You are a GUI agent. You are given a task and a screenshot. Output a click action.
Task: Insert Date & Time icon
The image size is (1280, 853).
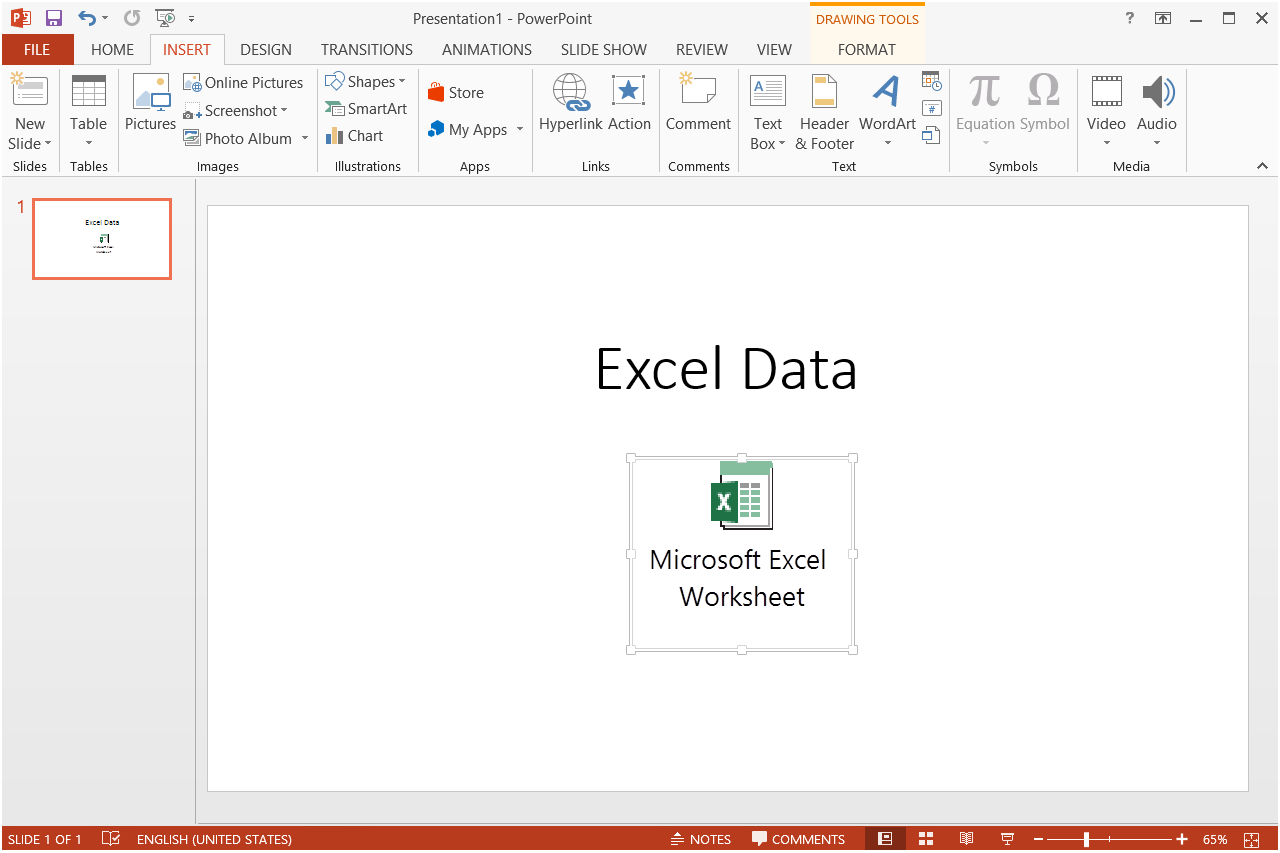[931, 81]
